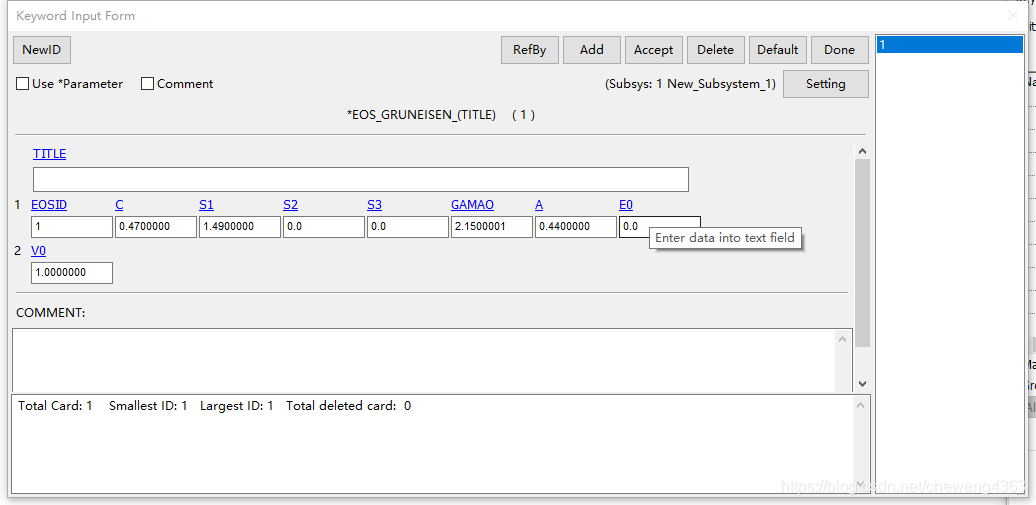Select the EOSID input containing 1
The image size is (1036, 505).
(x=72, y=227)
